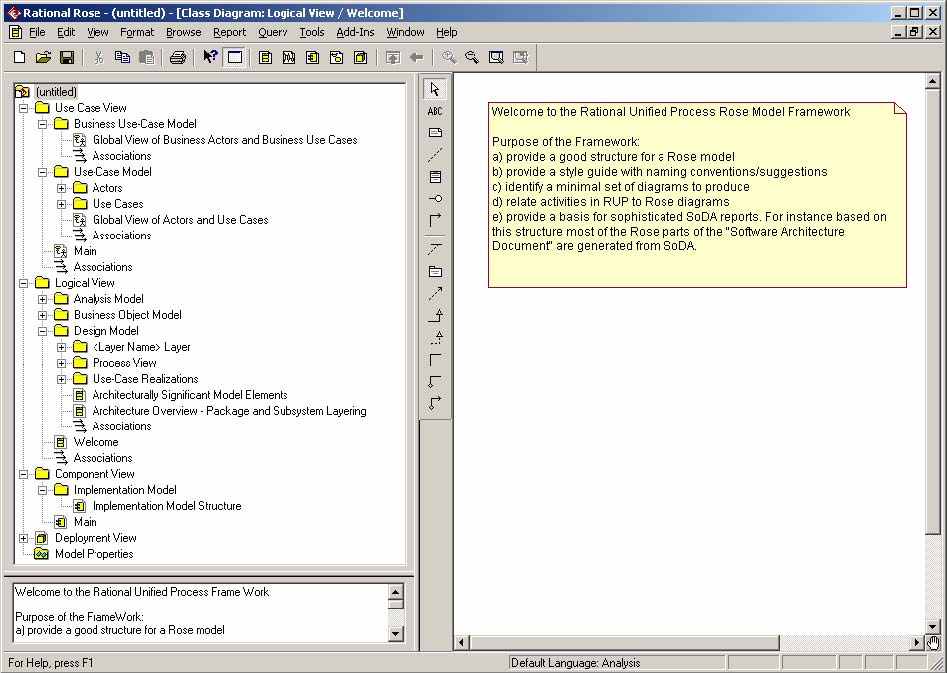Click the Undo Fit In Window icon

[x=520, y=57]
